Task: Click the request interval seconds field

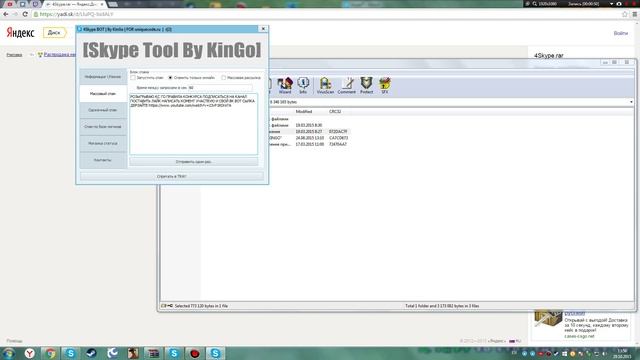Action: point(220,88)
